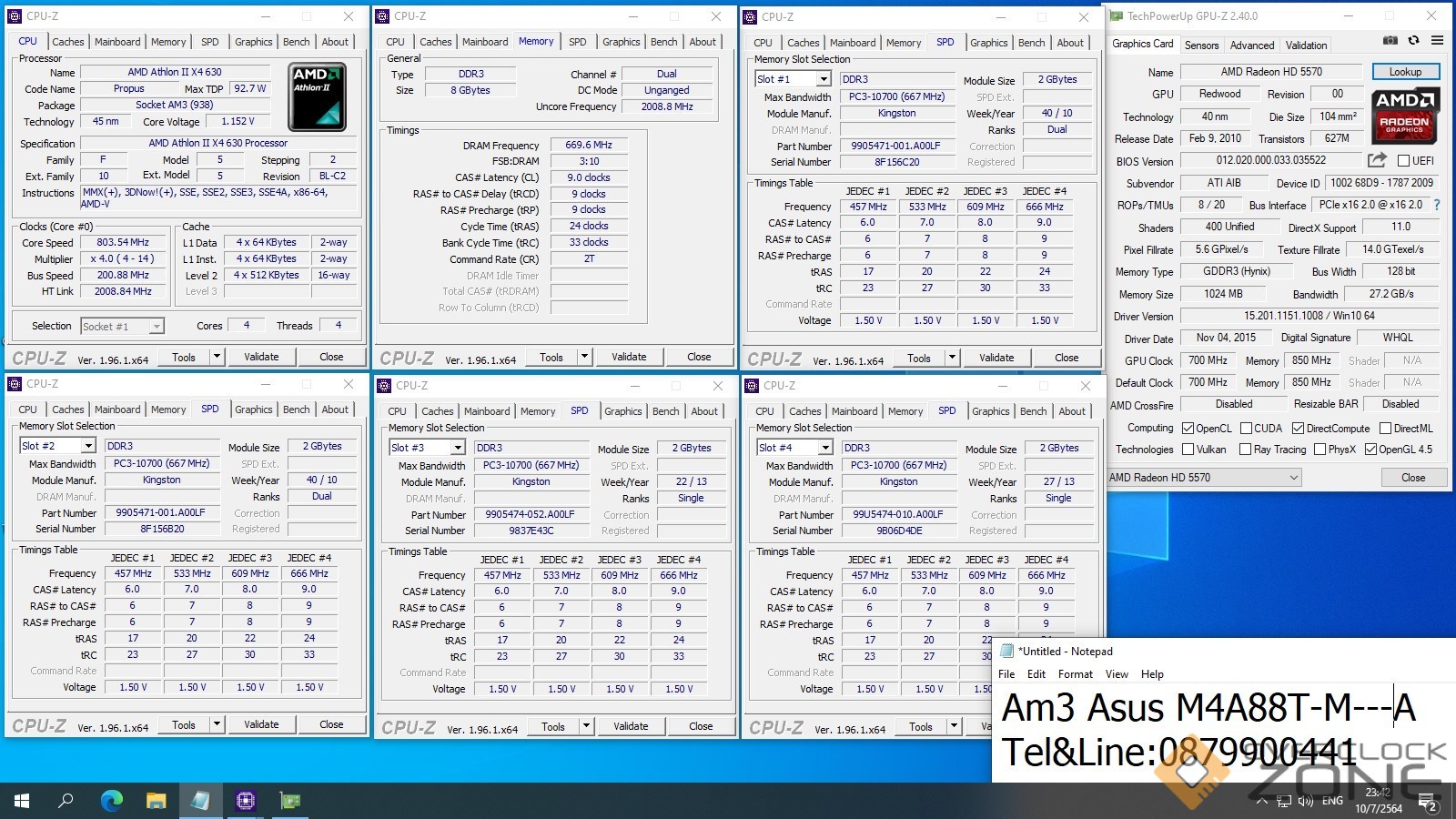Toggle the UEFI checkbox

(x=1403, y=161)
